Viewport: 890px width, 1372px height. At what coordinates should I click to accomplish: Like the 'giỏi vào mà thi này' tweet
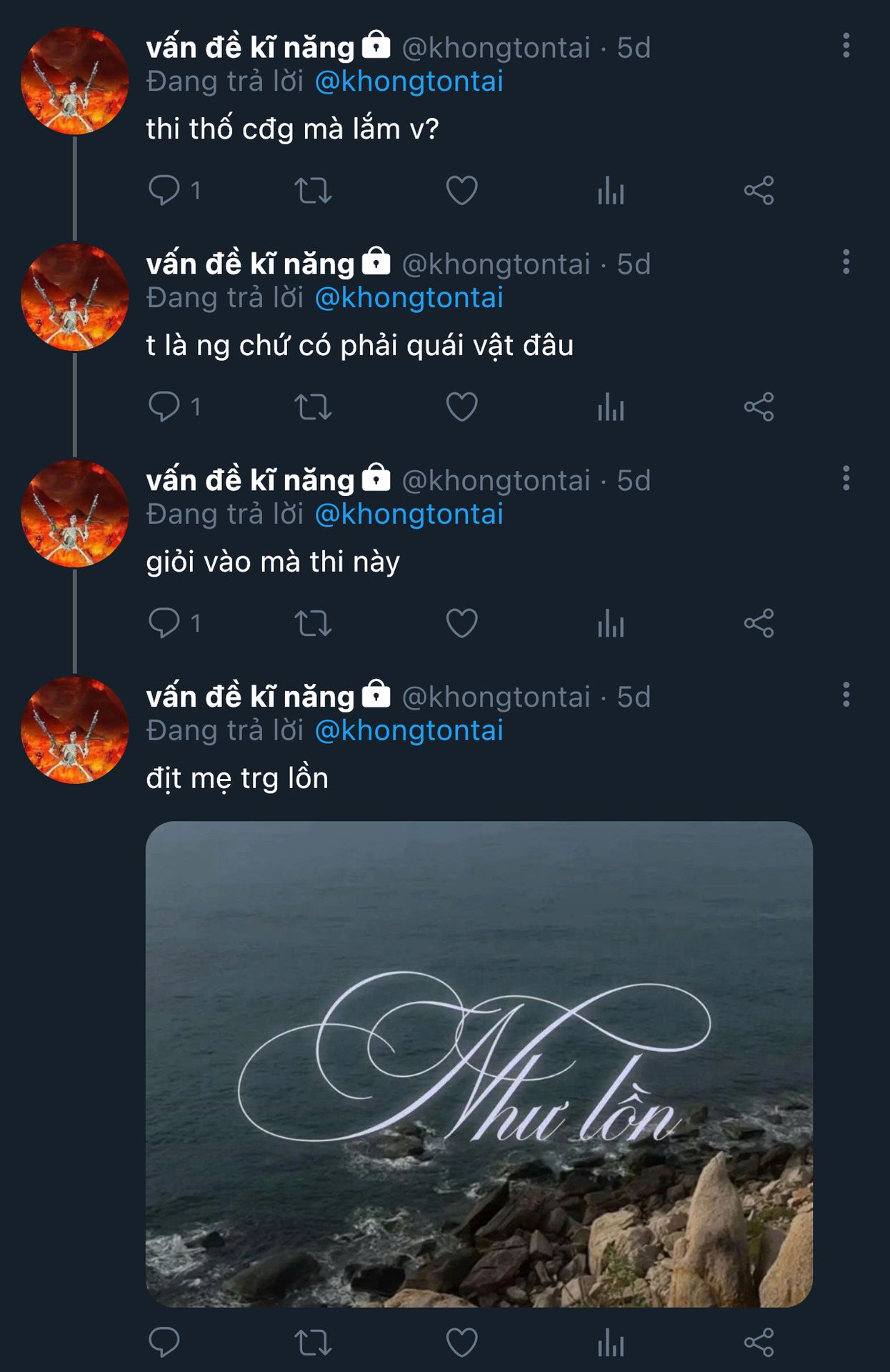(461, 624)
